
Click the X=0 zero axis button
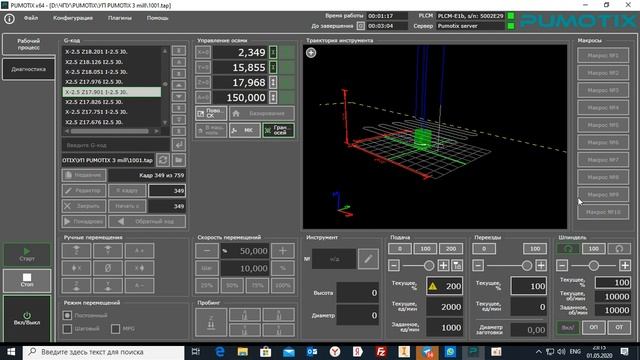click(x=203, y=52)
